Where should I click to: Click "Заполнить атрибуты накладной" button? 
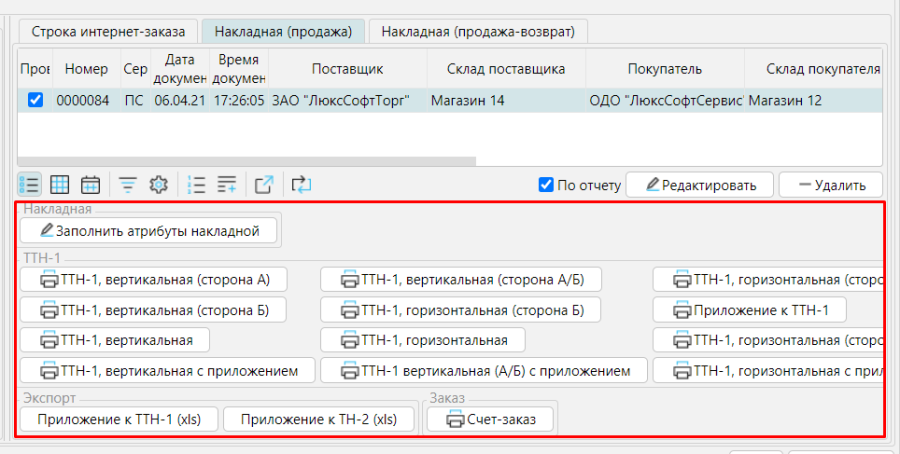click(150, 231)
